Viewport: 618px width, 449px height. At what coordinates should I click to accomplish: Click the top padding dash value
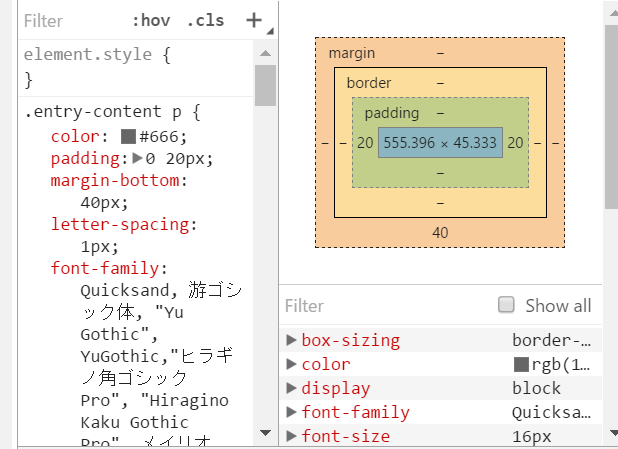point(440,114)
